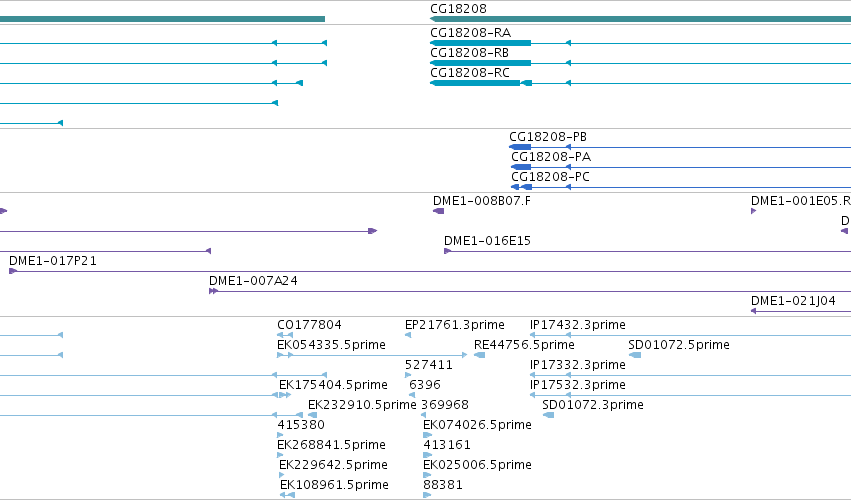The width and height of the screenshot is (851, 500).
Task: Click the RE44756.5prime label
Action: (x=524, y=345)
